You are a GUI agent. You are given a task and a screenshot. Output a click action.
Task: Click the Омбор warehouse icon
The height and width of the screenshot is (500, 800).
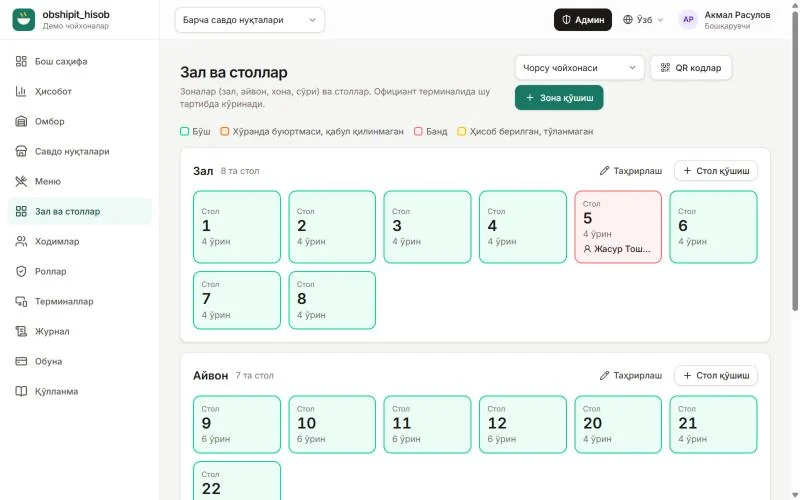[x=21, y=121]
